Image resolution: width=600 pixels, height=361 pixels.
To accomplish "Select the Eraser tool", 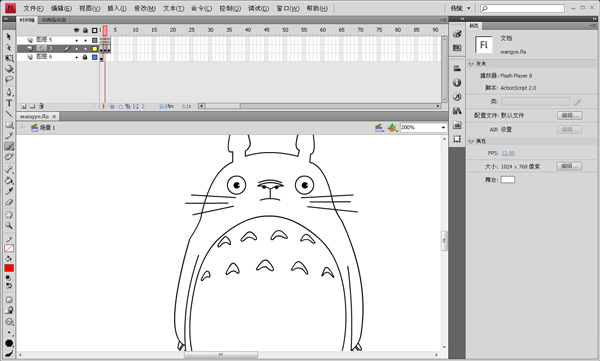I will coord(9,203).
